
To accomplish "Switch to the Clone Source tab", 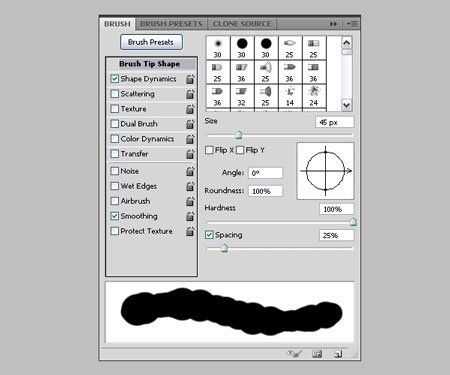I will (x=242, y=24).
